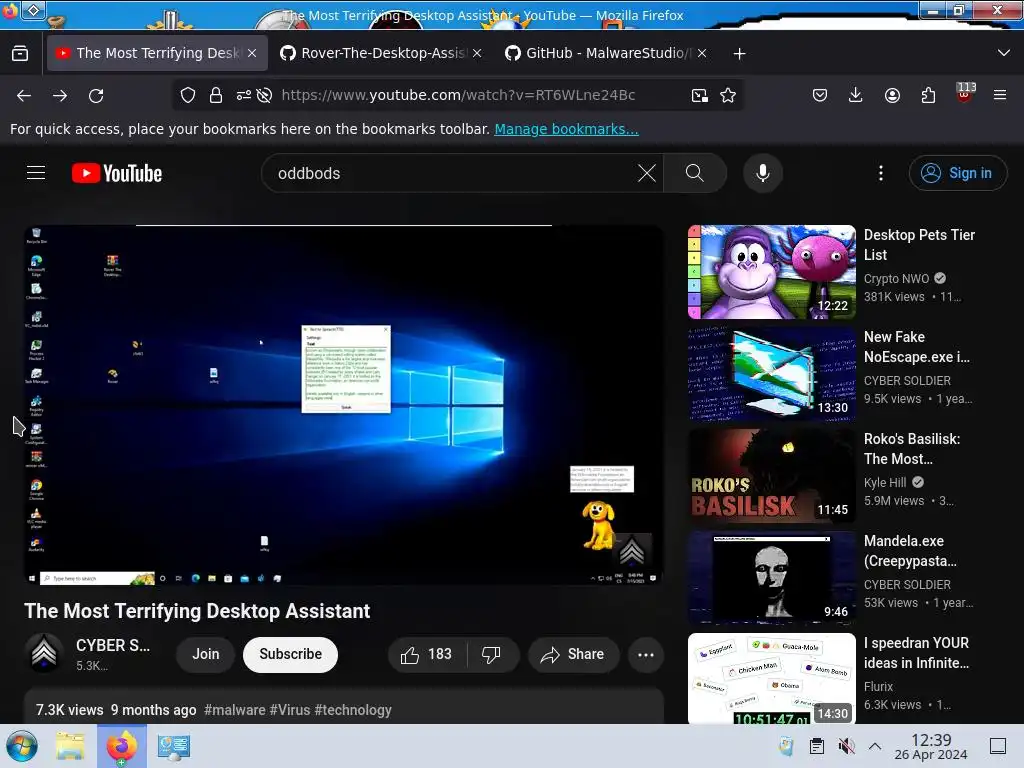
Task: Open the site permissions icon in address bar
Action: pos(244,95)
